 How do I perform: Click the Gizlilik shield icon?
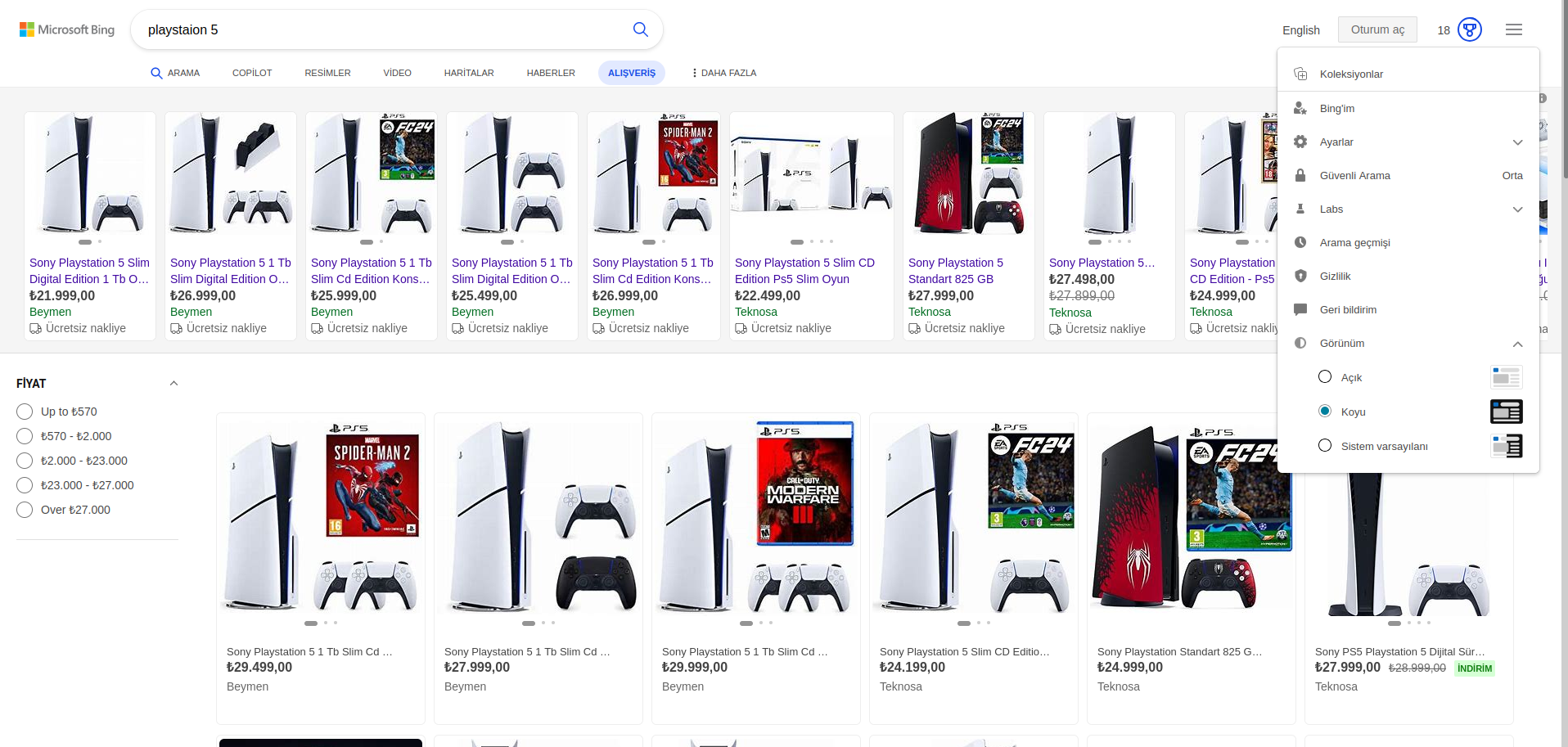pos(1300,276)
